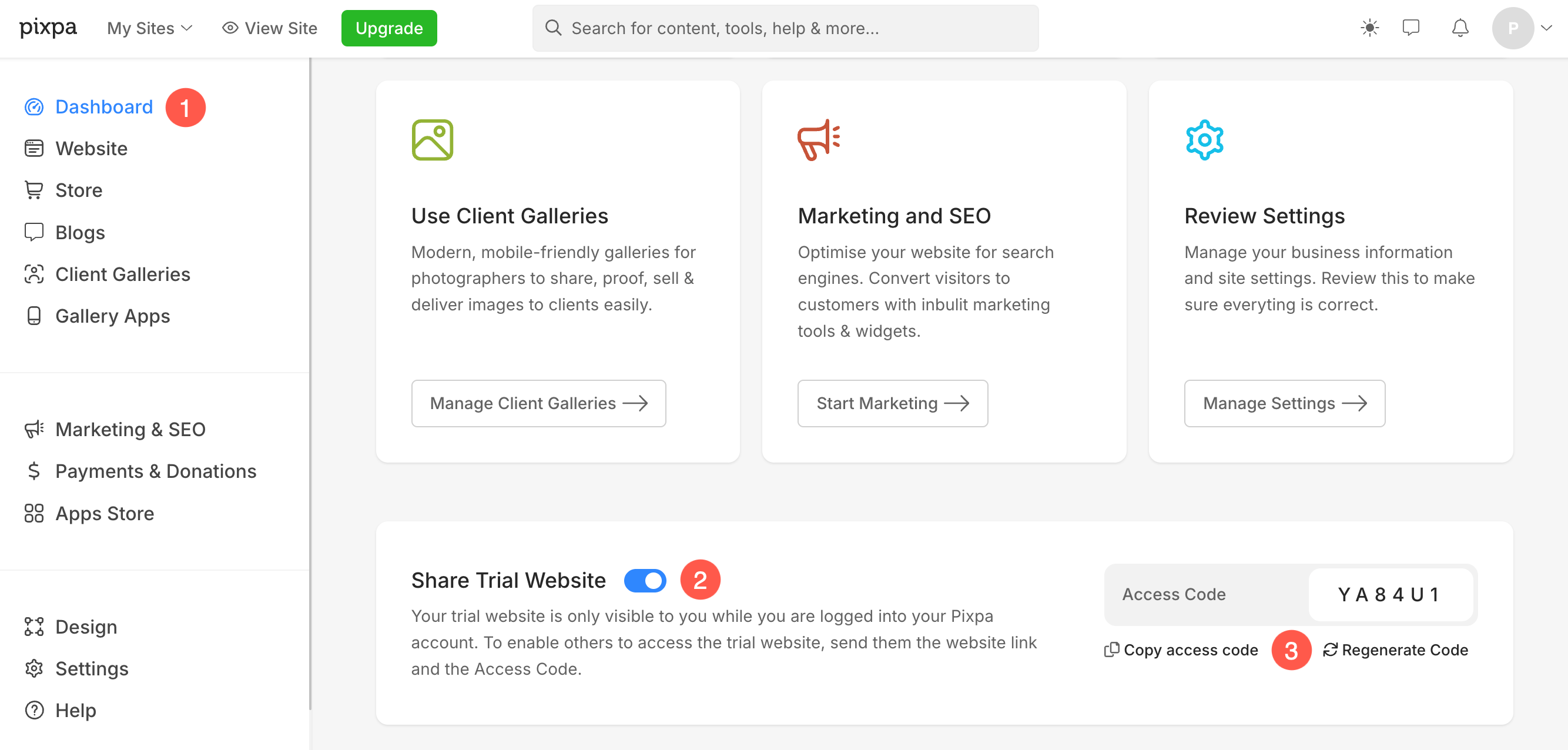Viewport: 1568px width, 750px height.
Task: Click the YA84U1 access code box
Action: point(1391,594)
